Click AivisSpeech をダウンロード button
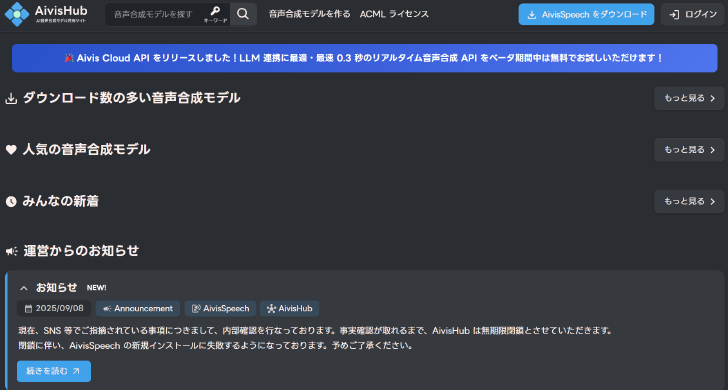Screen dimensions: 728x390 [x=586, y=14]
